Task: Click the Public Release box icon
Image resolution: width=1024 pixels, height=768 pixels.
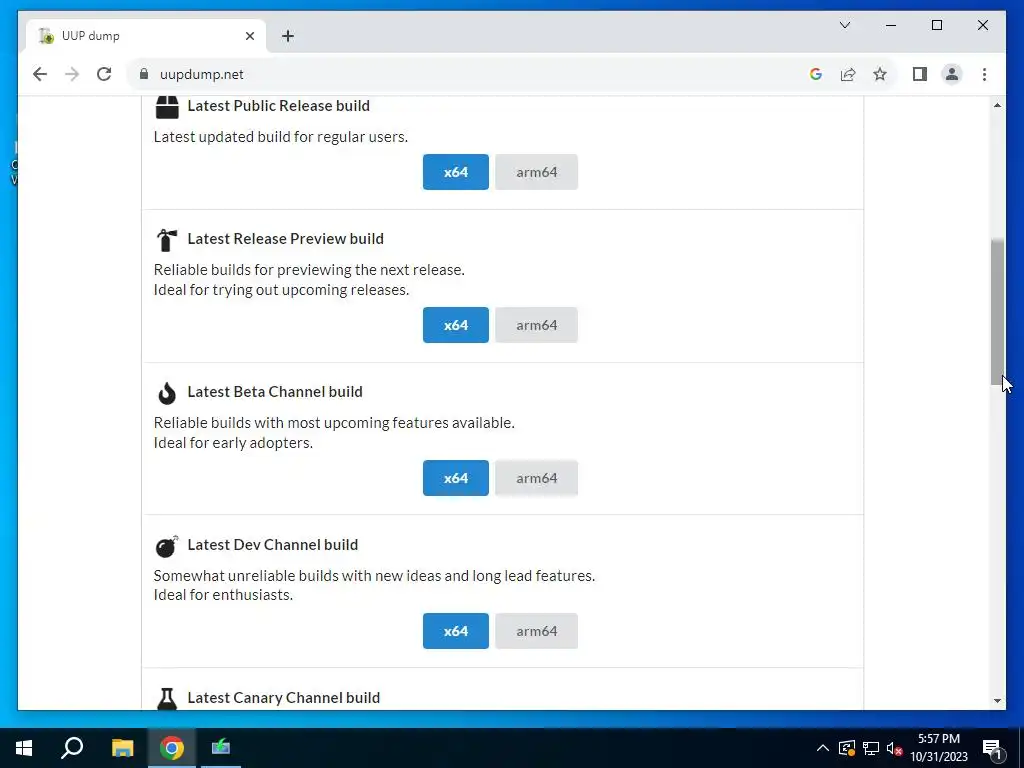Action: 167,107
